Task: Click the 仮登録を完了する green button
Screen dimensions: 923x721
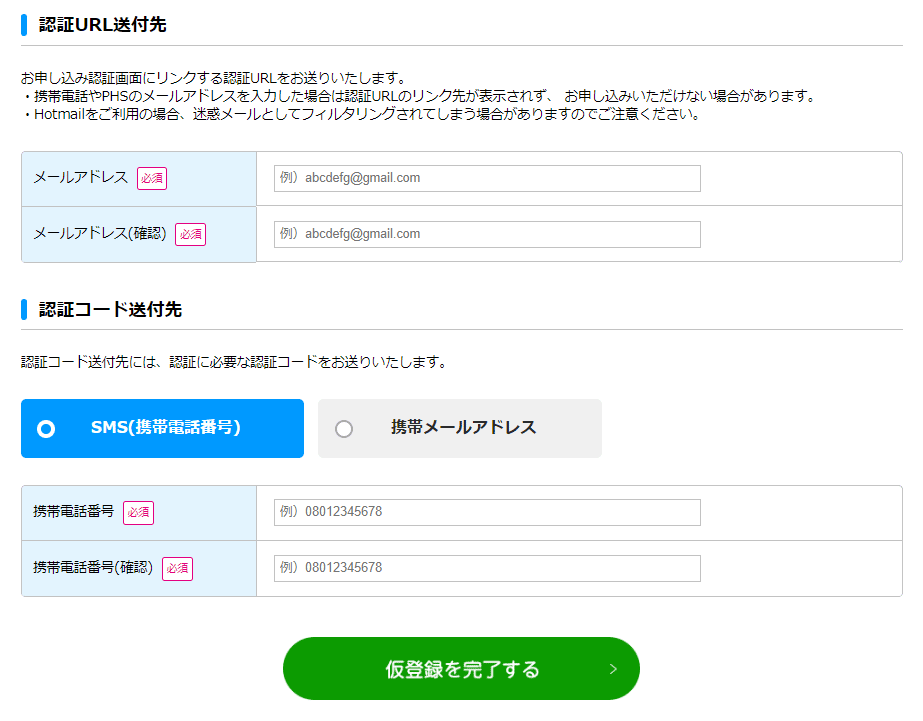Action: pos(461,668)
